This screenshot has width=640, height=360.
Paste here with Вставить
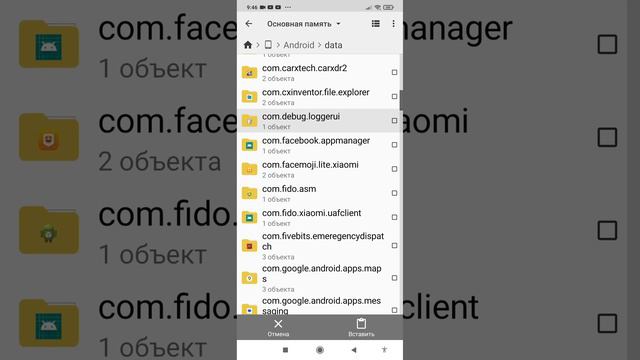point(361,328)
